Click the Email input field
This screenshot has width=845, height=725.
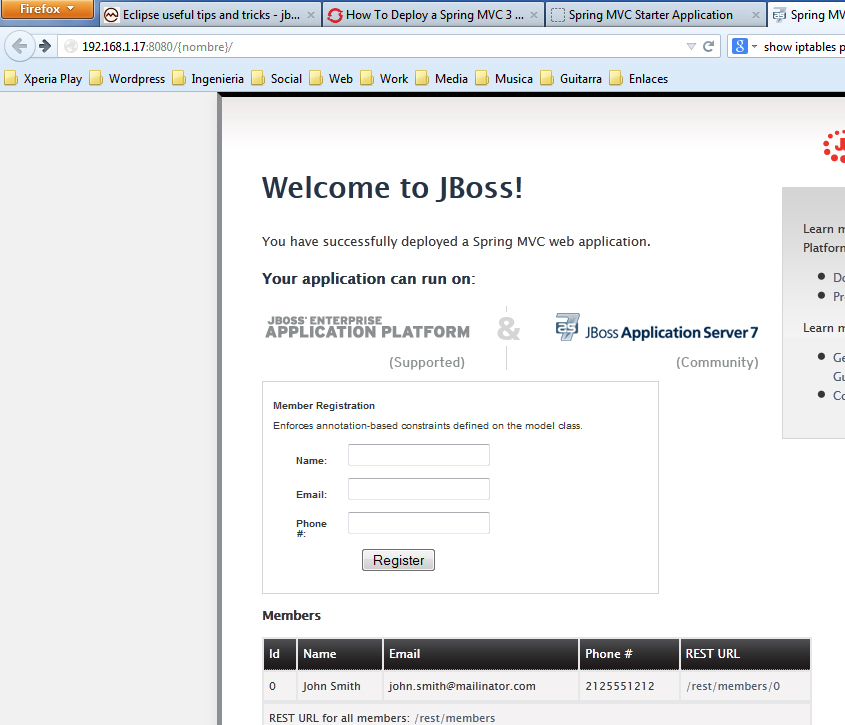(419, 489)
